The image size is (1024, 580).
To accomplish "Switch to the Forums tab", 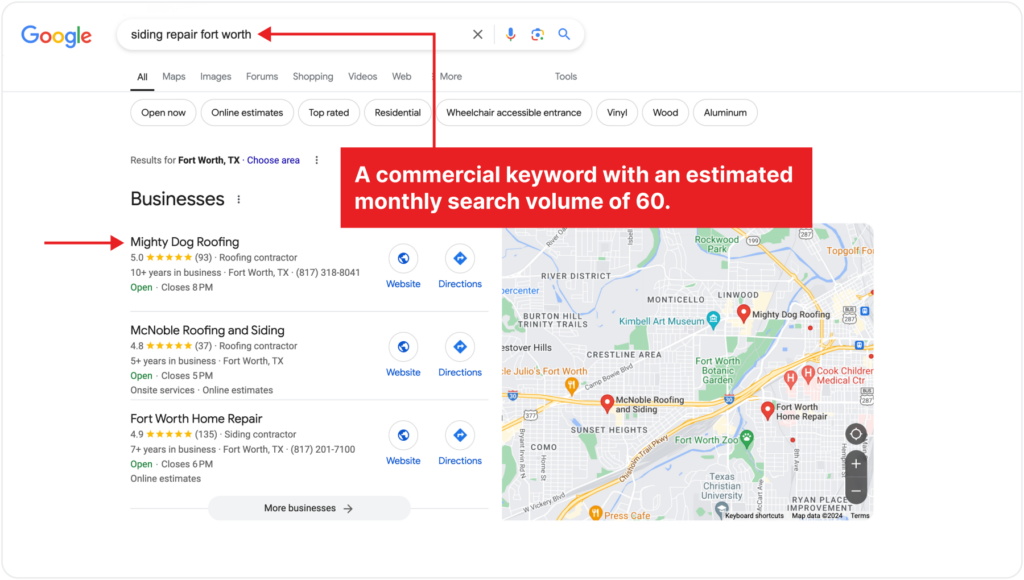I will tap(262, 76).
